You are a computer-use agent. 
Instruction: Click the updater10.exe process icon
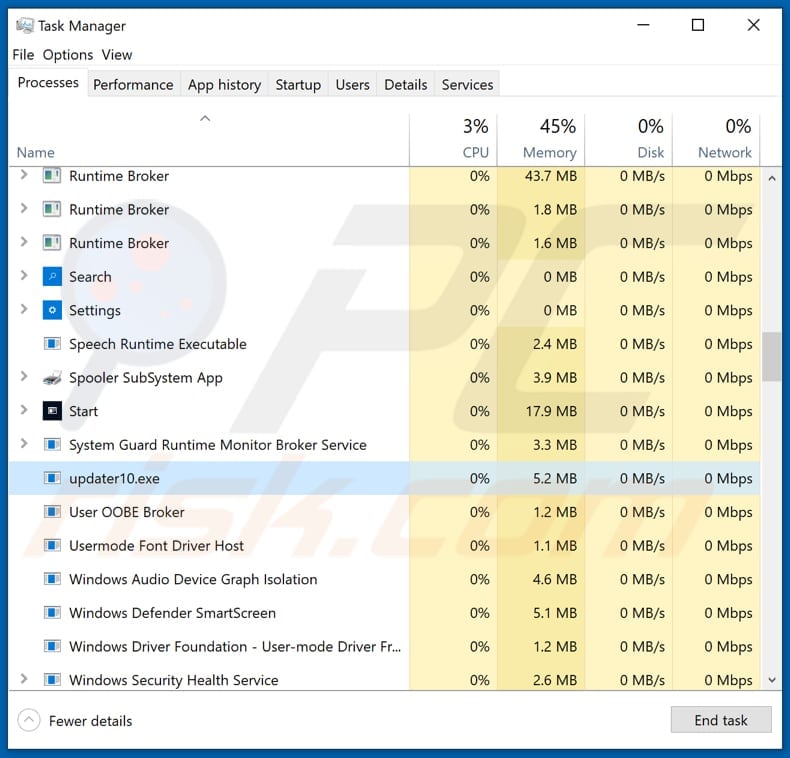pos(52,479)
